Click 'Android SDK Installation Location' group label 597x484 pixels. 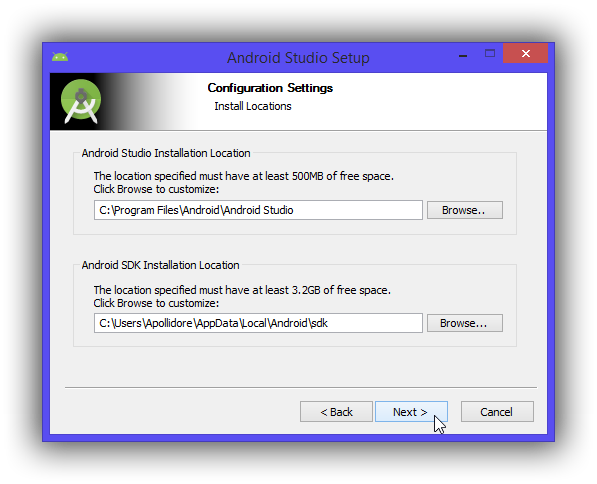(x=160, y=265)
